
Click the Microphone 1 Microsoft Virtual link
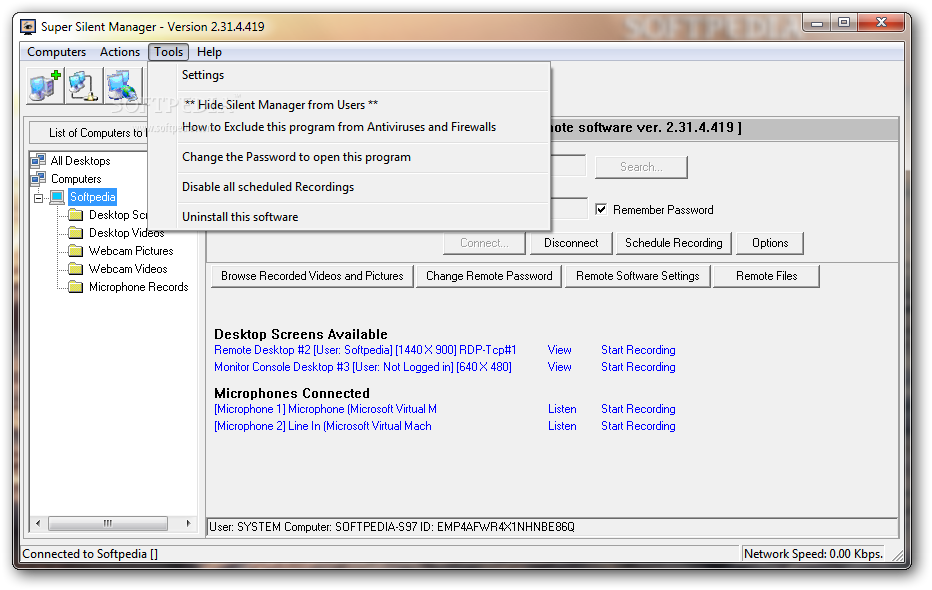325,409
